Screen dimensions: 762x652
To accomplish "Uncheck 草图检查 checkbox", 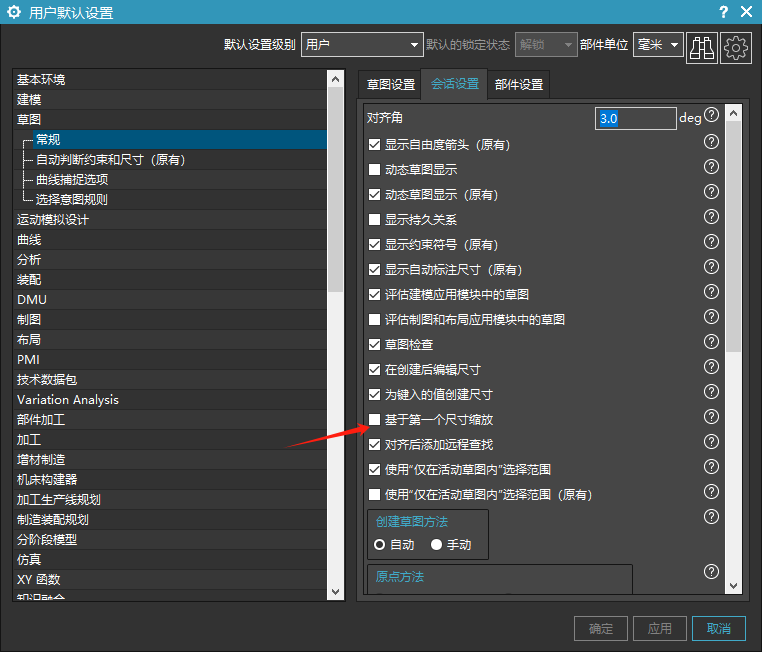I will (374, 344).
